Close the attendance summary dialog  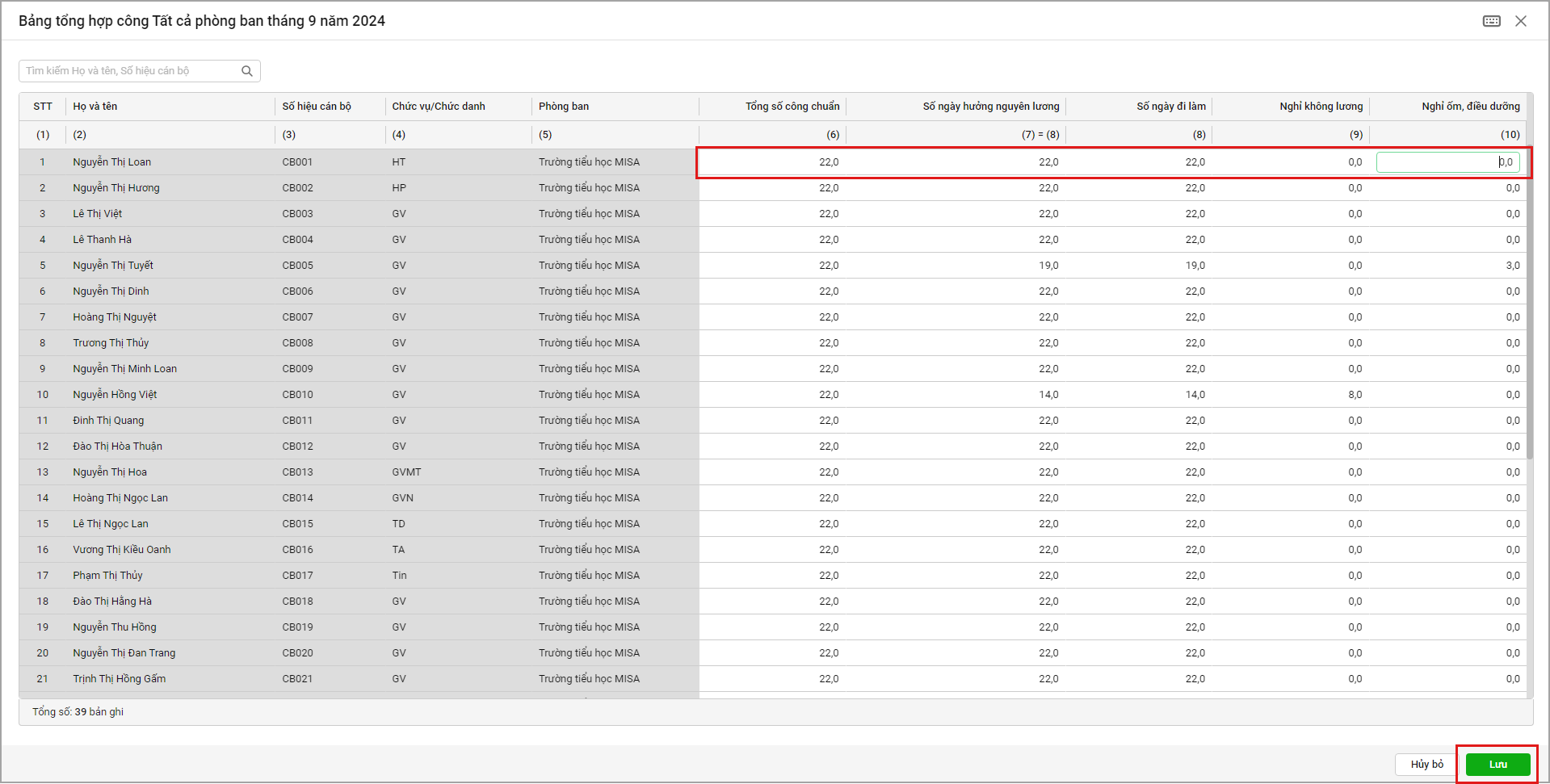[x=1521, y=21]
